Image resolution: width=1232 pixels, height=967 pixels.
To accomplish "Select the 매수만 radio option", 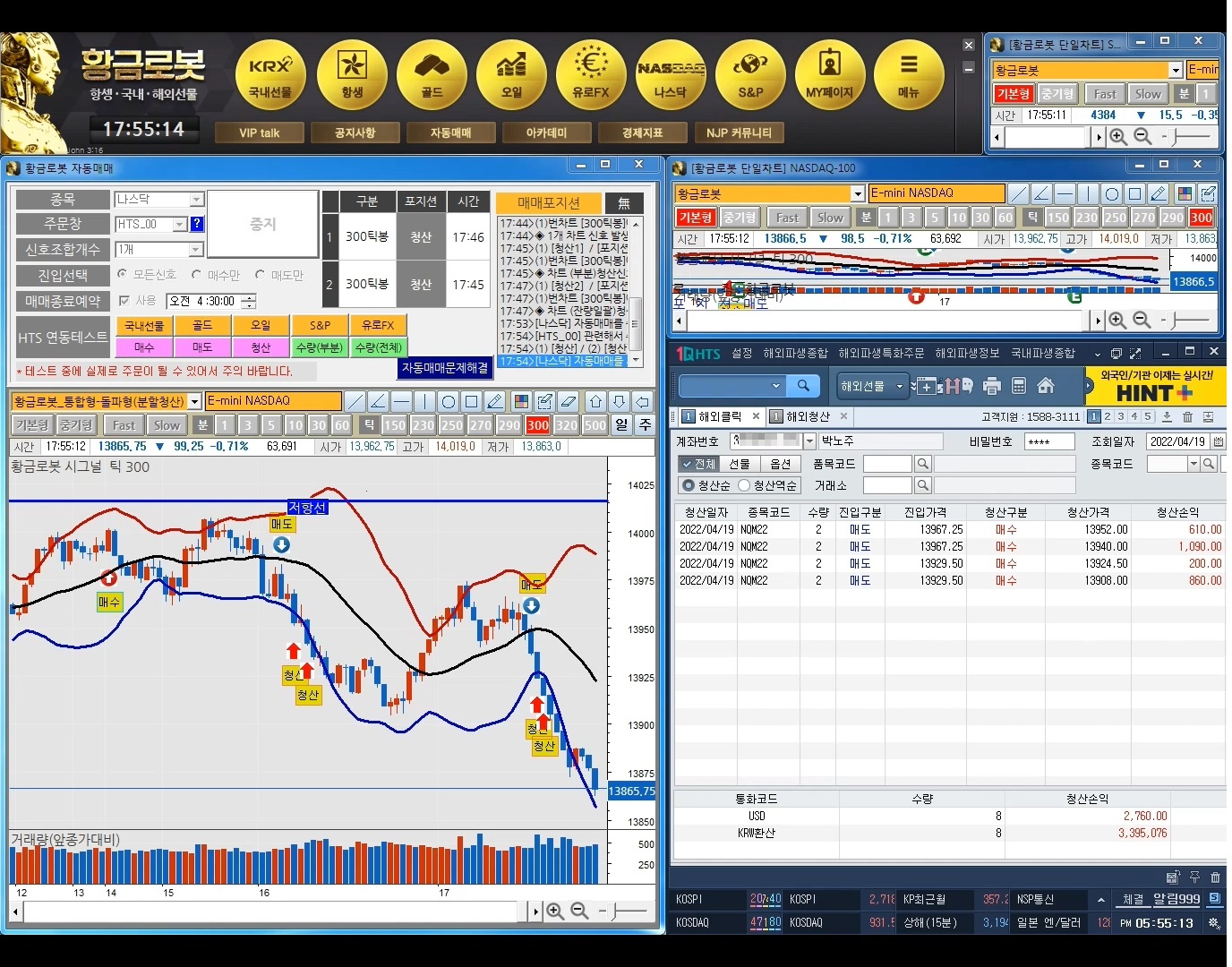I will [196, 275].
